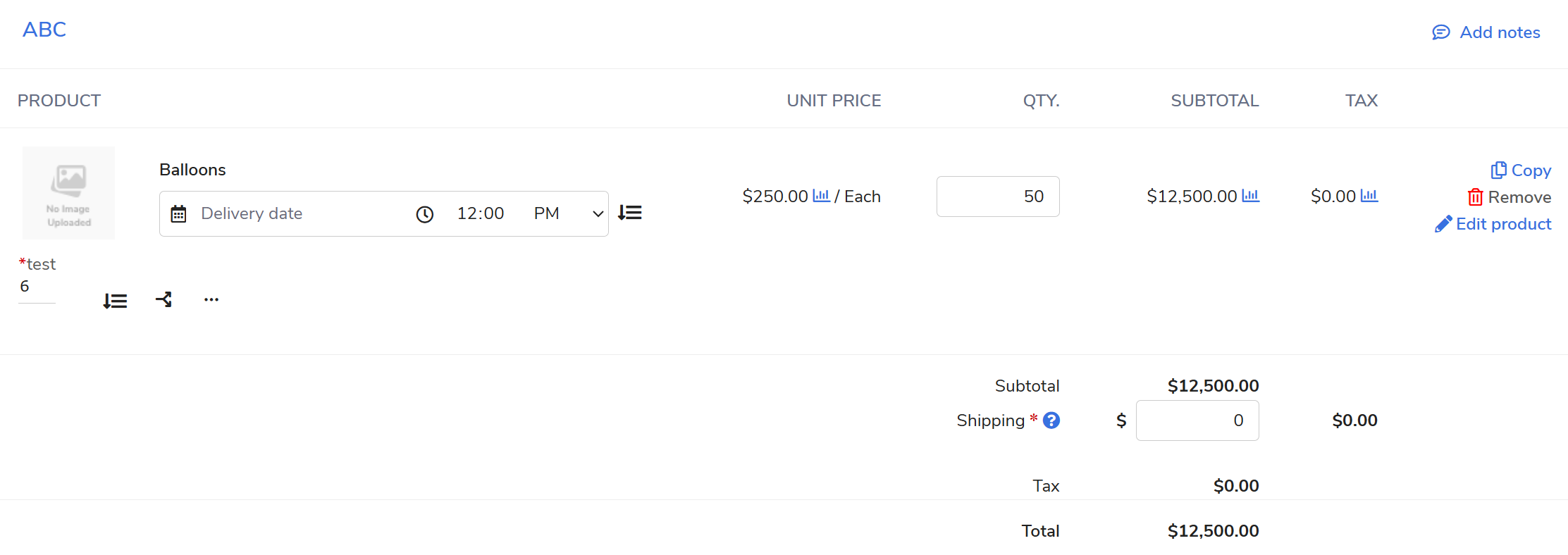This screenshot has height=555, width=1568.
Task: Click the Shipping help question icon
Action: 1051,420
